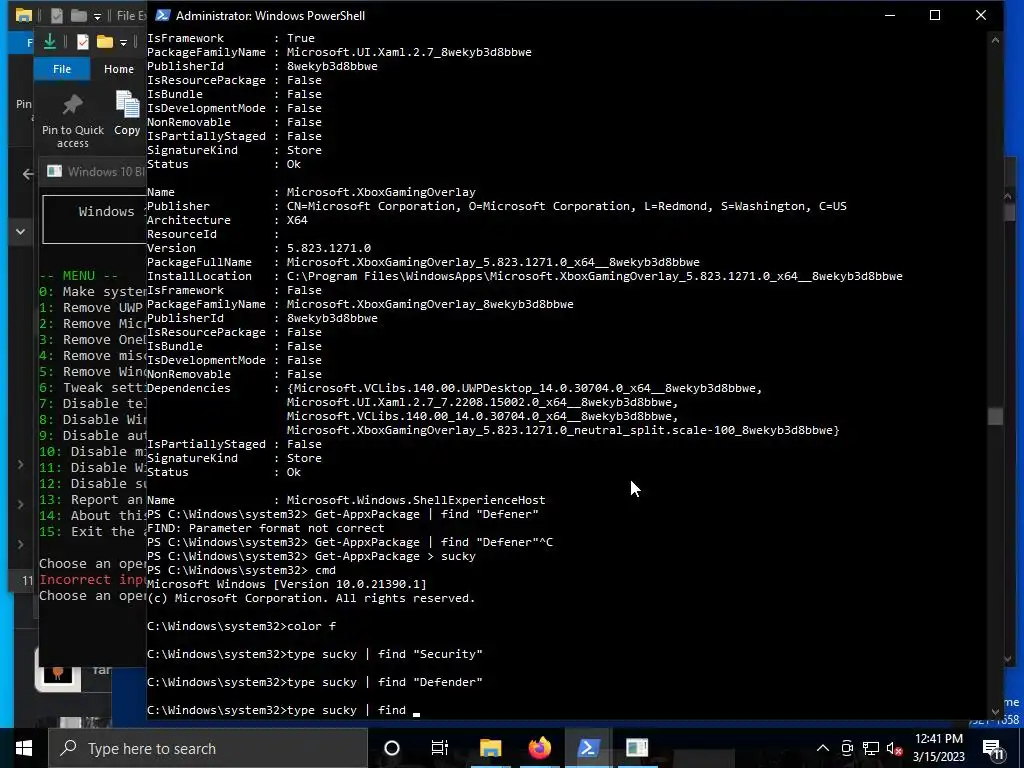Open the Windows Start menu
This screenshot has height=768, width=1024.
(x=24, y=748)
